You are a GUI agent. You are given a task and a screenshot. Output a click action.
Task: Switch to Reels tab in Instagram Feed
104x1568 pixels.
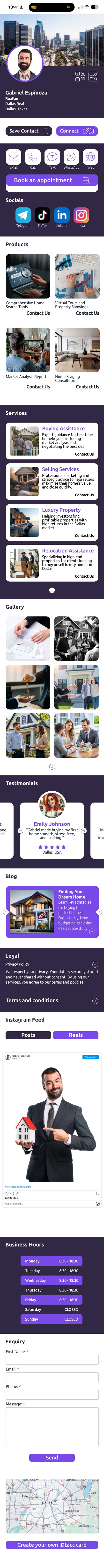tap(75, 1035)
